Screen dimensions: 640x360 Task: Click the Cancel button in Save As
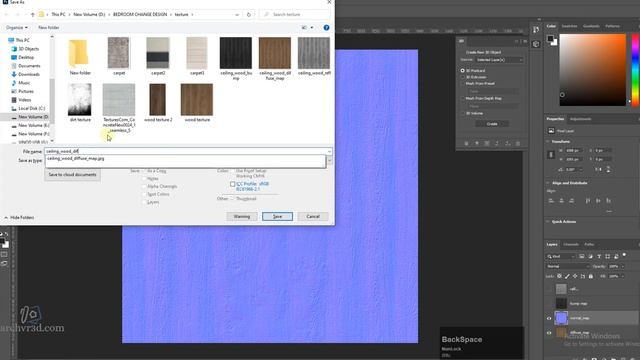313,216
